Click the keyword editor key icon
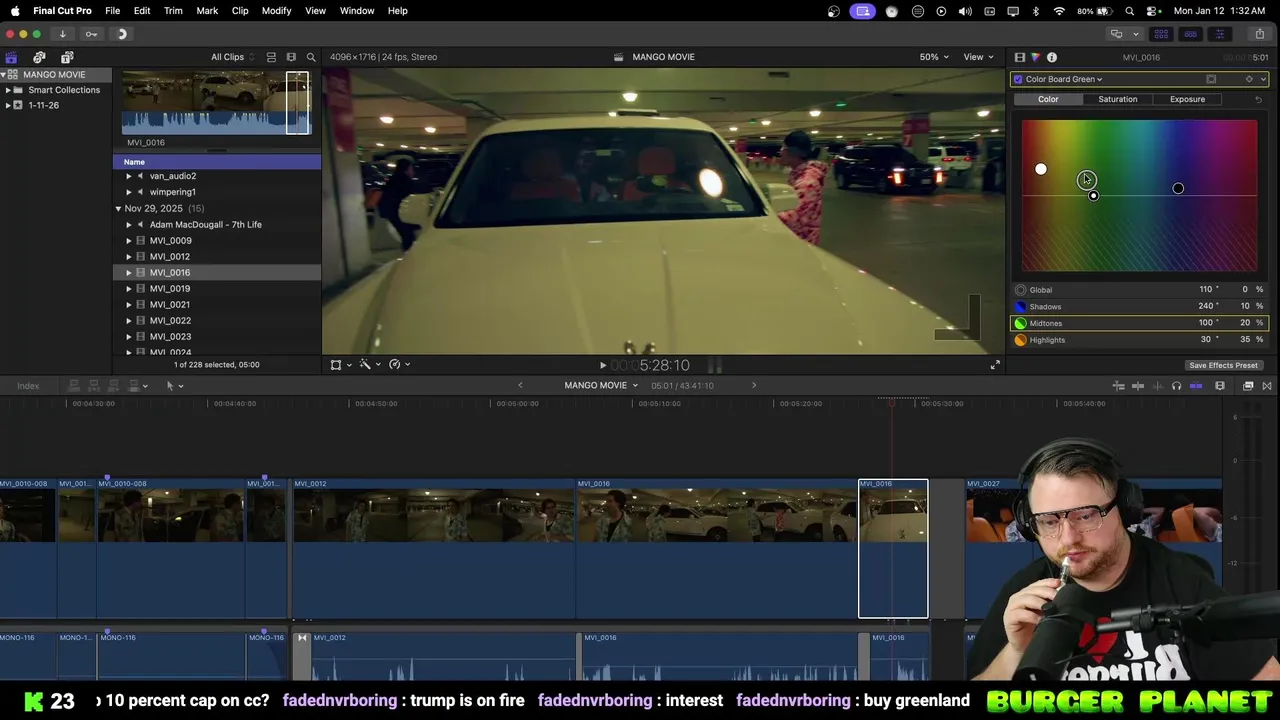1280x720 pixels. (x=91, y=34)
